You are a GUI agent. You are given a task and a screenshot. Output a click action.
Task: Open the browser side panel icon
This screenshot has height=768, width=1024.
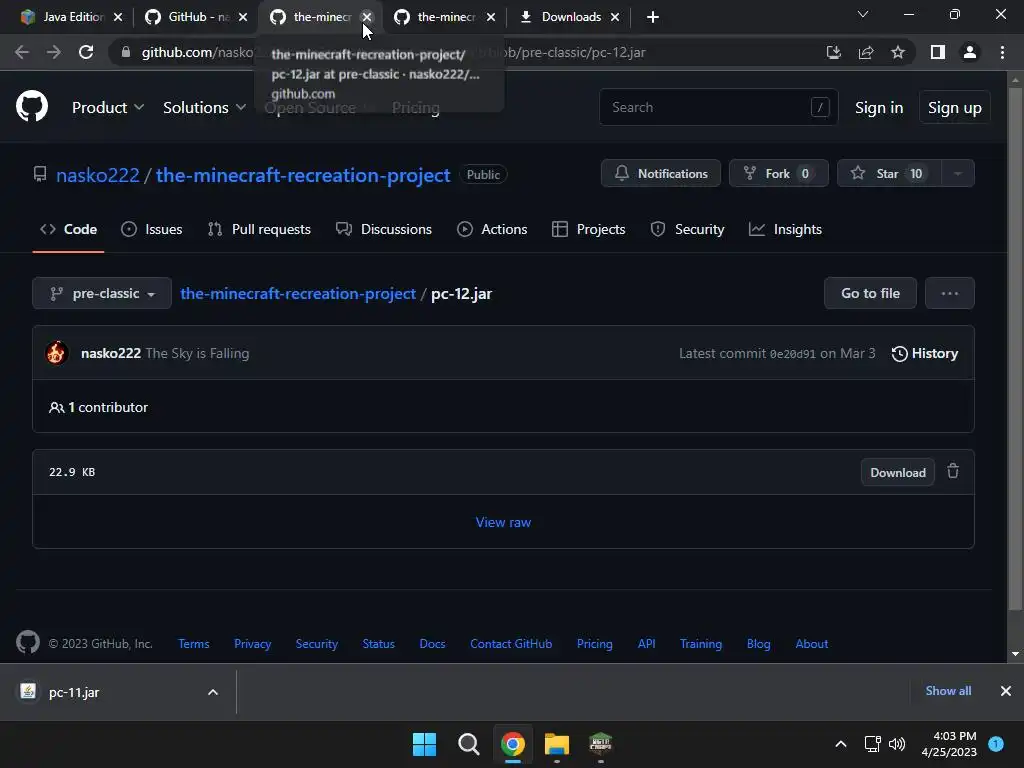coord(938,52)
